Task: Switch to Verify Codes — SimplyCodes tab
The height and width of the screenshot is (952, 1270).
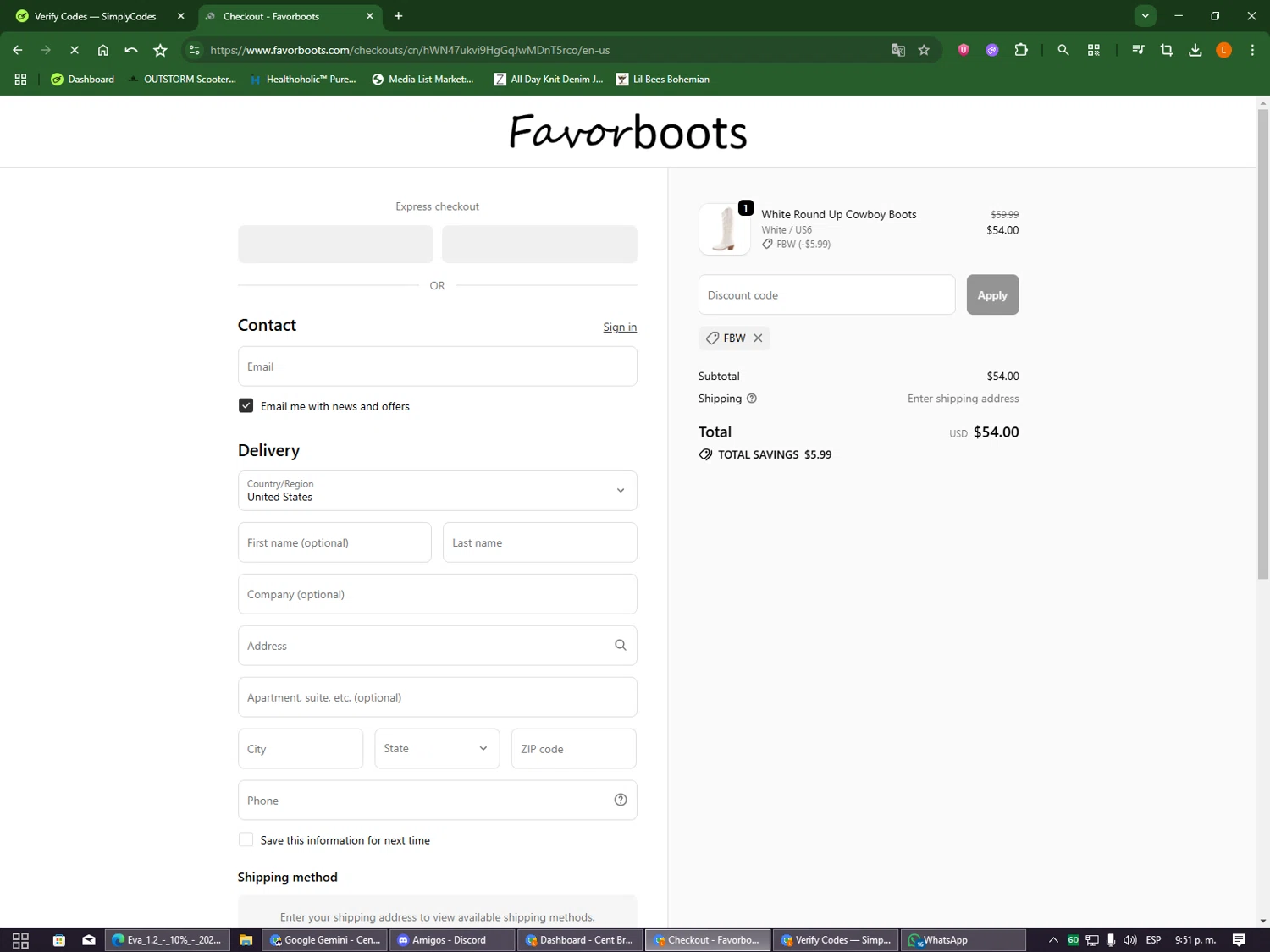Action: pyautogui.click(x=95, y=16)
